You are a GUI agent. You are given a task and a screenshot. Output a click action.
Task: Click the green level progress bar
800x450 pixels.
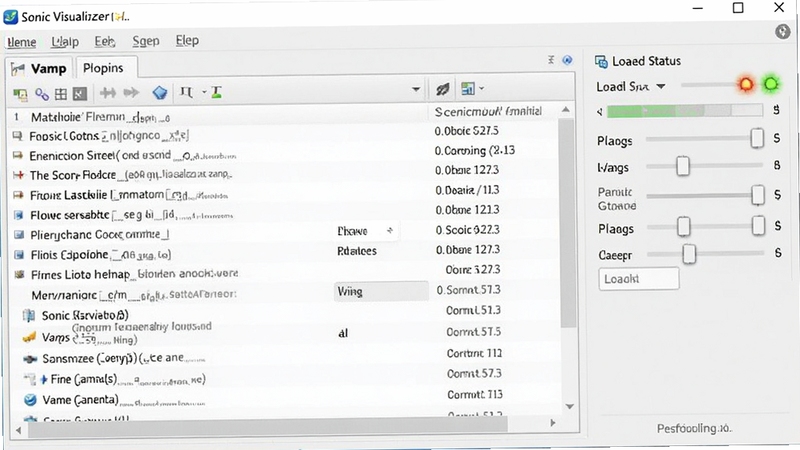click(685, 110)
